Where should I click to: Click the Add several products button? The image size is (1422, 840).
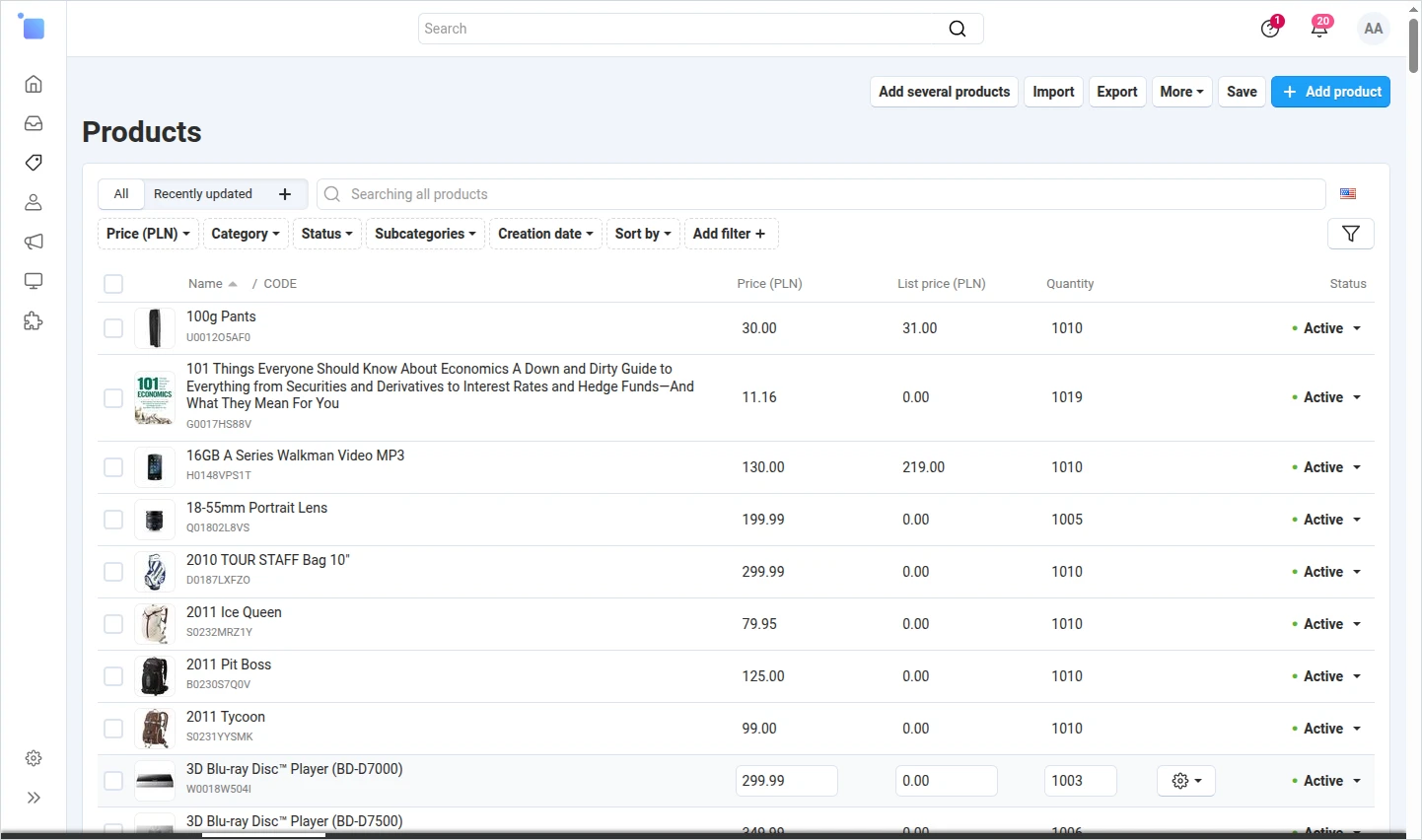[x=944, y=92]
